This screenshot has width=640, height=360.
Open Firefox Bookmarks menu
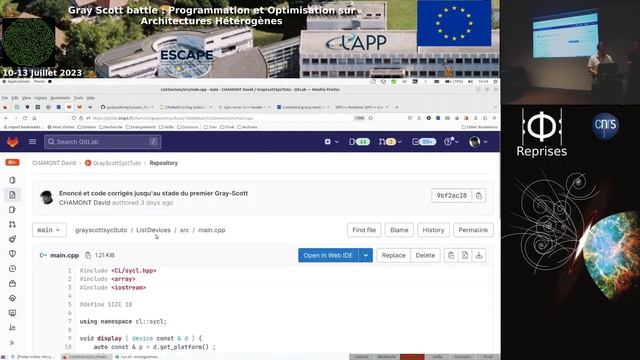(60, 98)
